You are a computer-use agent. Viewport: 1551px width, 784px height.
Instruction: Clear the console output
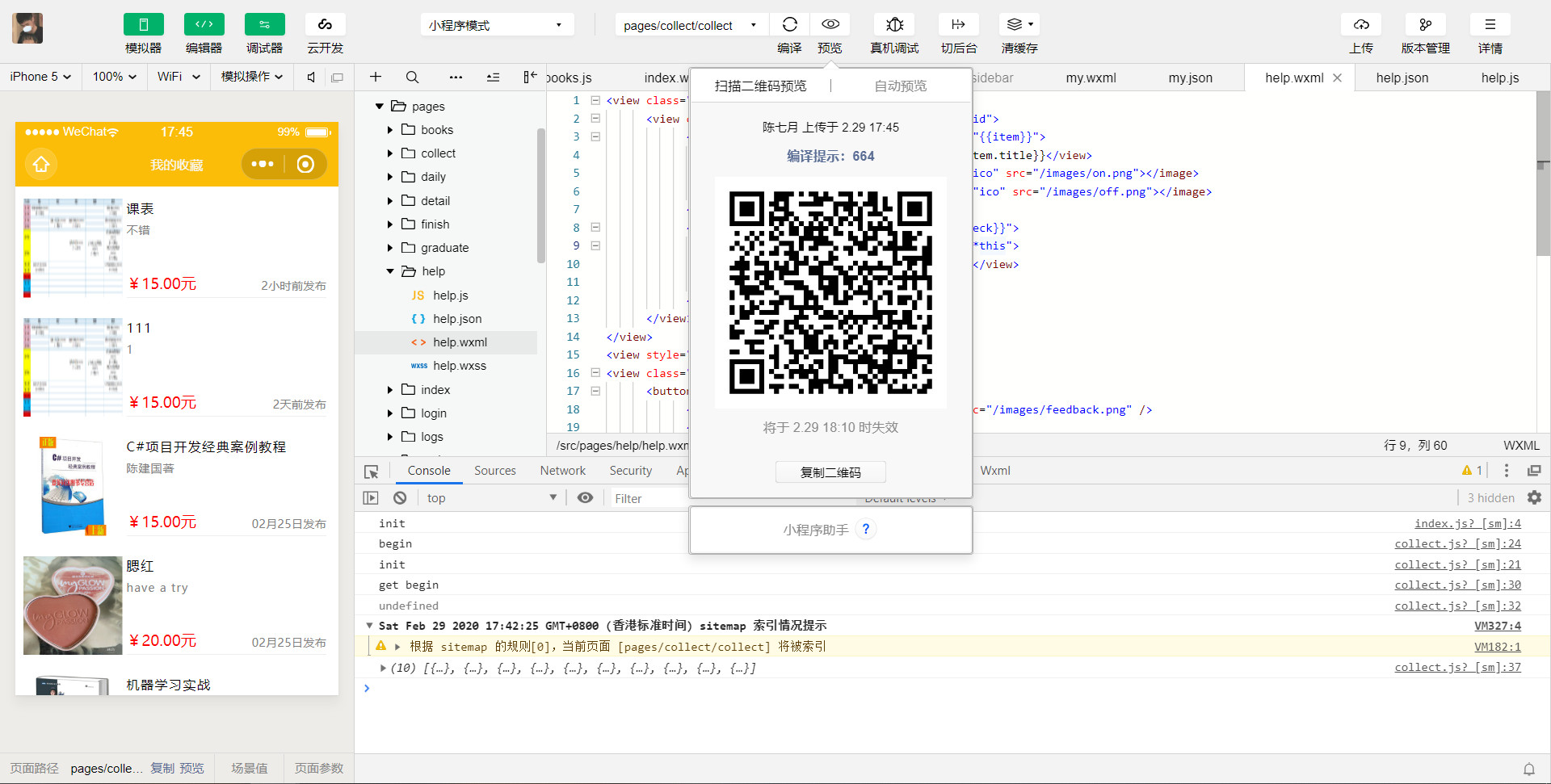click(400, 498)
